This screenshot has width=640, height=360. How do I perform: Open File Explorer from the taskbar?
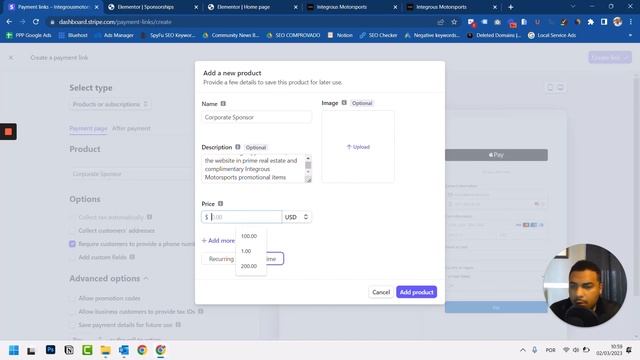tap(105, 350)
